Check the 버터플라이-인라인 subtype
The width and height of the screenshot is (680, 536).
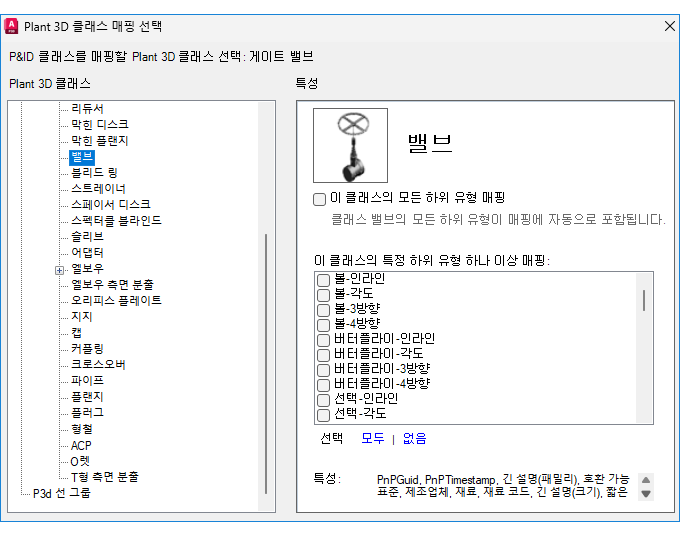(324, 340)
